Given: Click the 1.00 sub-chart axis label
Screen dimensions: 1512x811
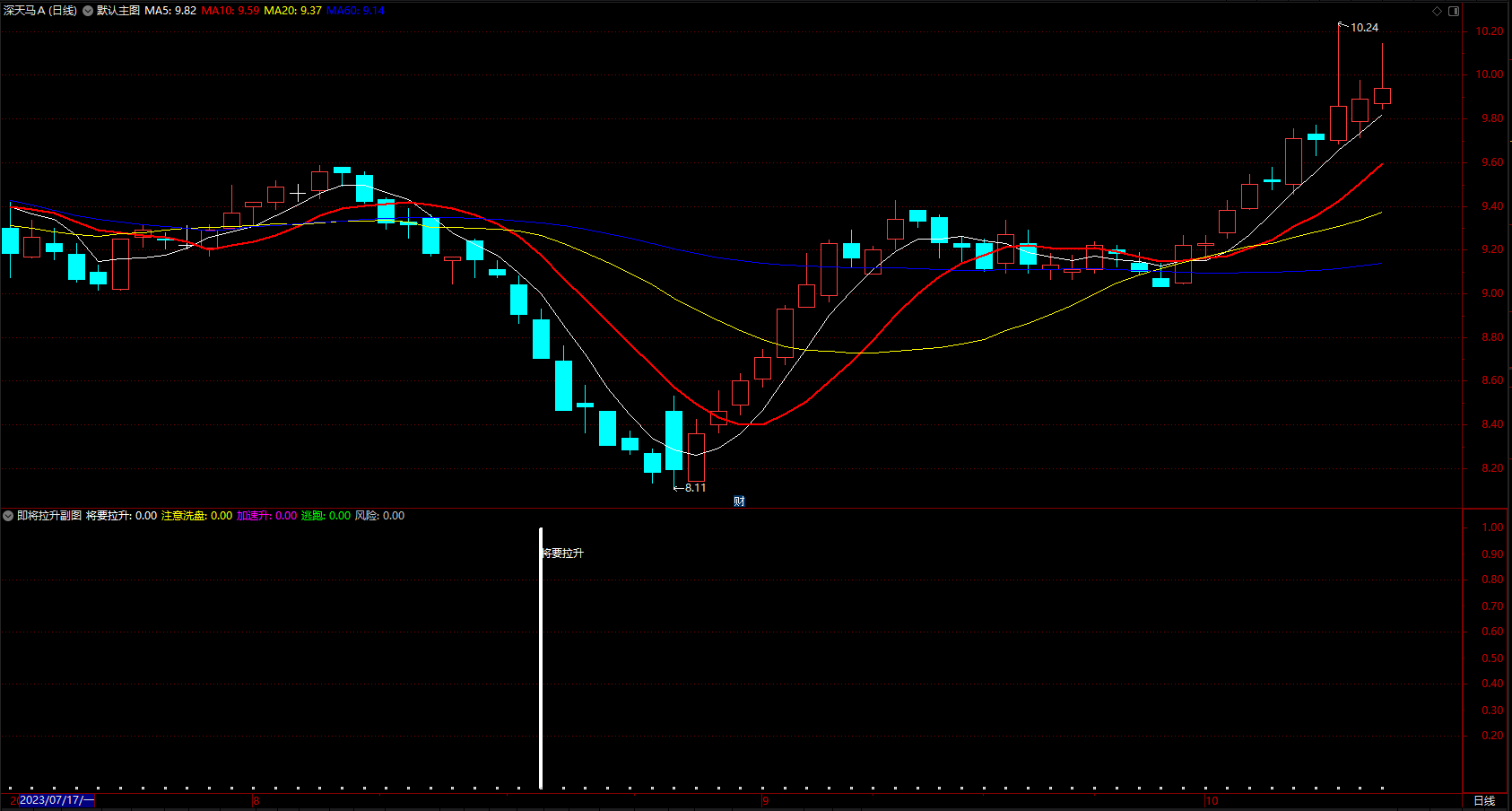Looking at the screenshot, I should [x=1492, y=528].
